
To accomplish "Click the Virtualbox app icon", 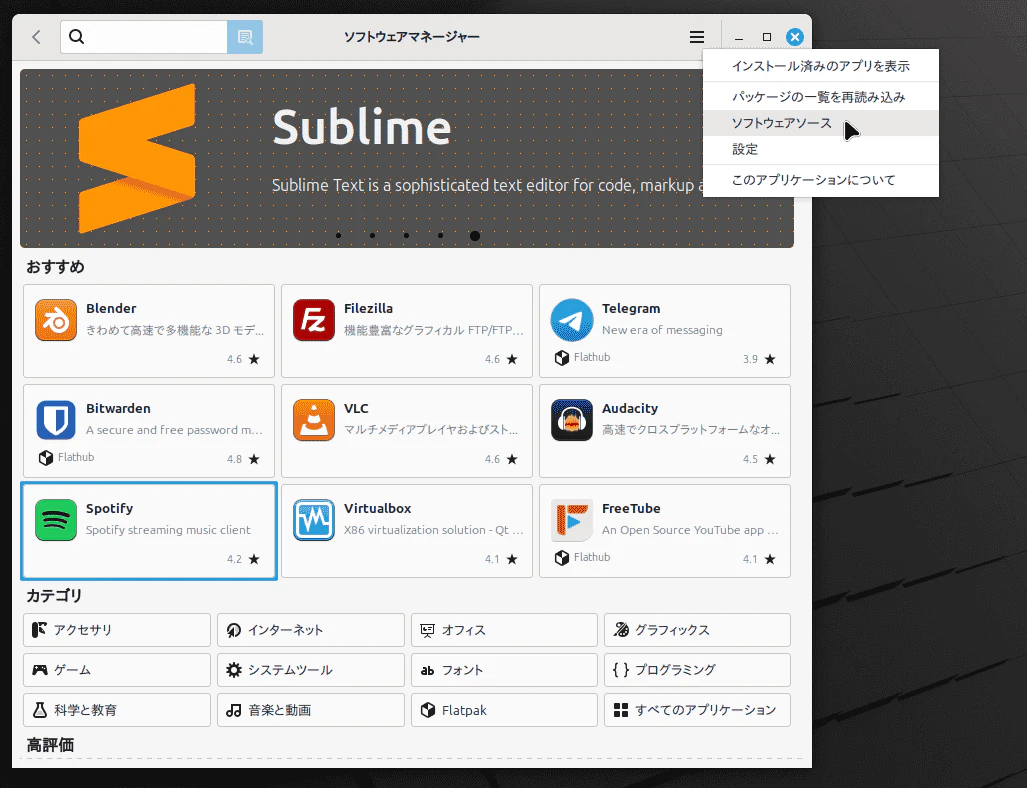I will tap(314, 520).
